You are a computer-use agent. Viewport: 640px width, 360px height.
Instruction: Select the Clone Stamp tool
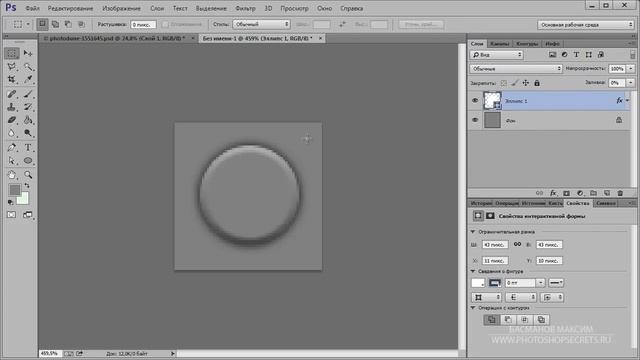[12, 107]
